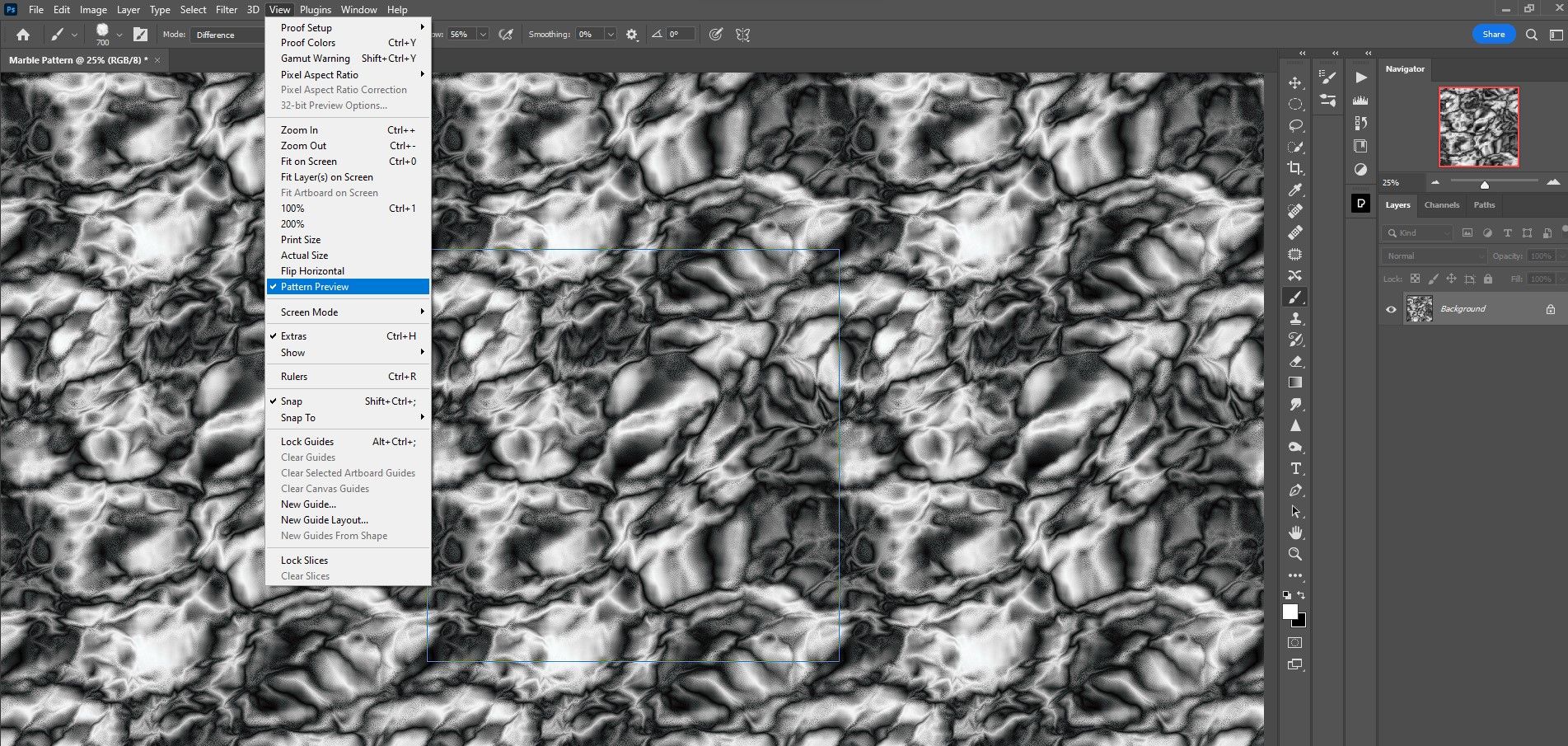Uncheck Snap in the View menu

[x=291, y=401]
